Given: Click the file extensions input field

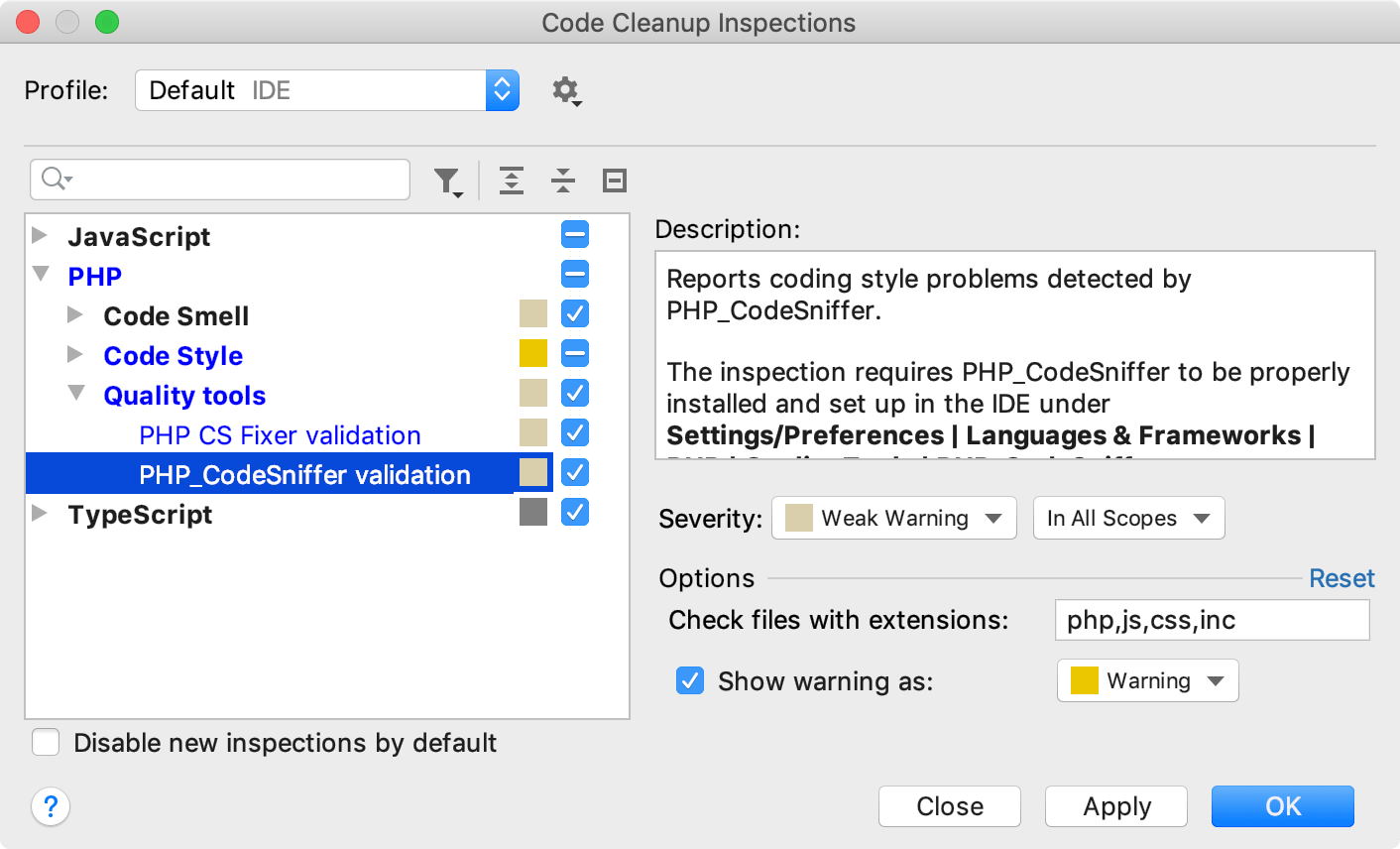Looking at the screenshot, I should click(1212, 619).
